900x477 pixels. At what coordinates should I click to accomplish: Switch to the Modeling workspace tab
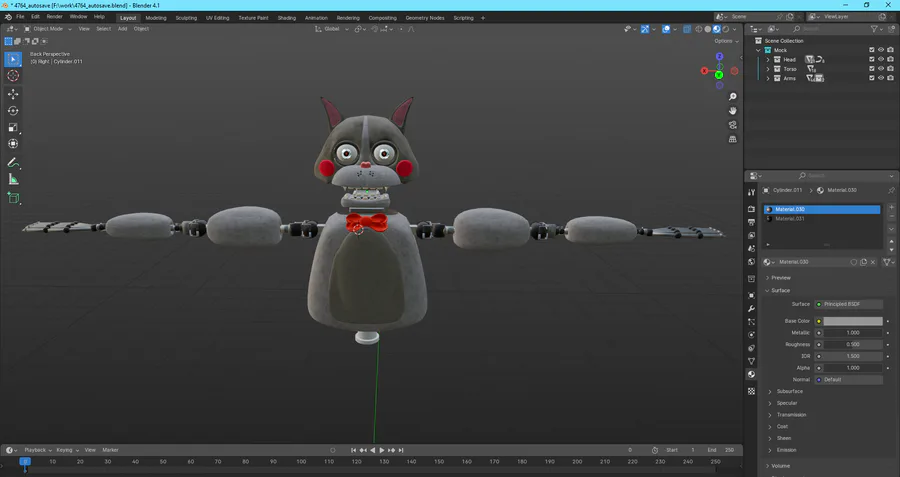tap(156, 18)
